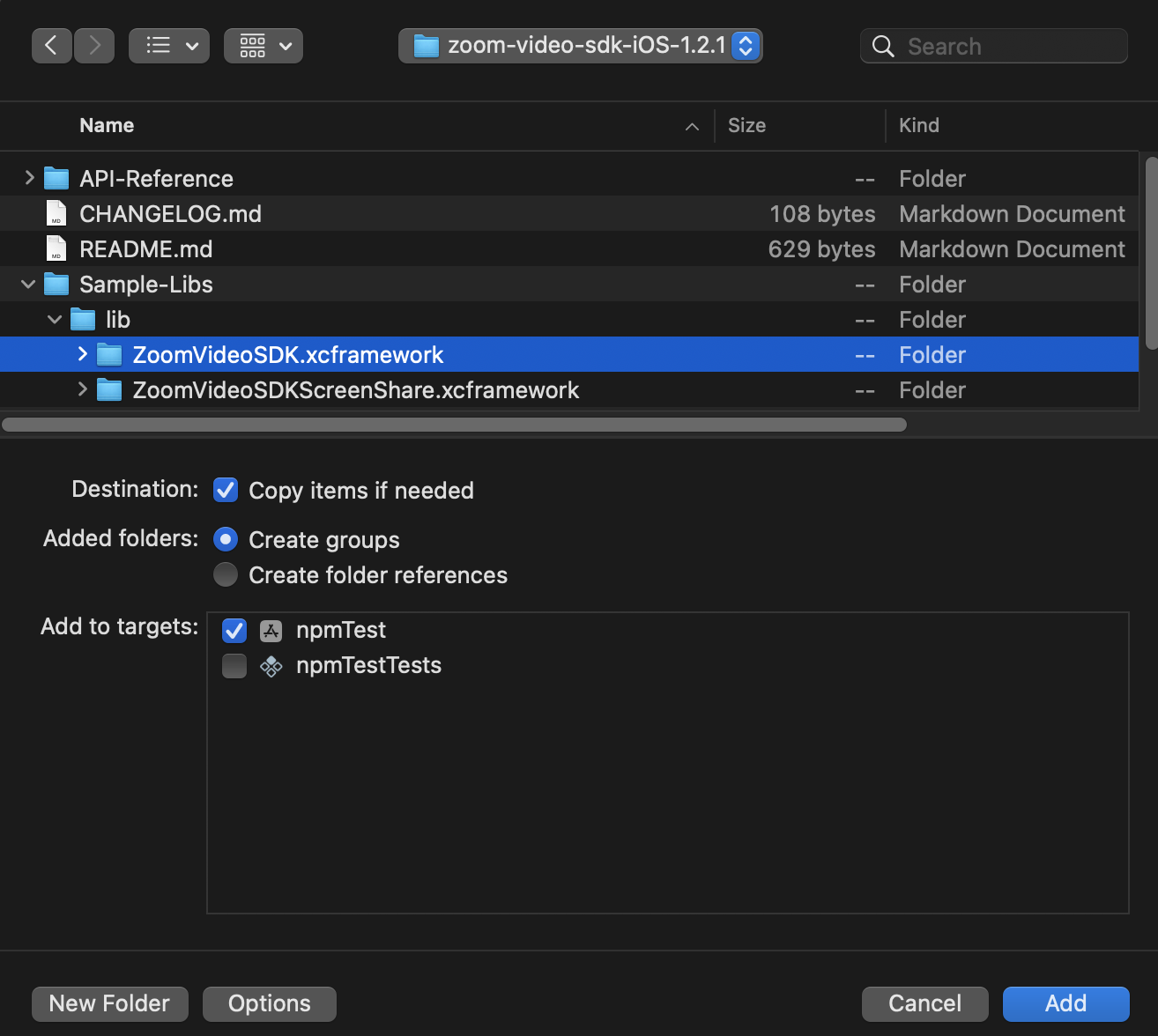1158x1036 pixels.
Task: Select the ZoomVideoSDK.xcframework row
Action: click(569, 354)
